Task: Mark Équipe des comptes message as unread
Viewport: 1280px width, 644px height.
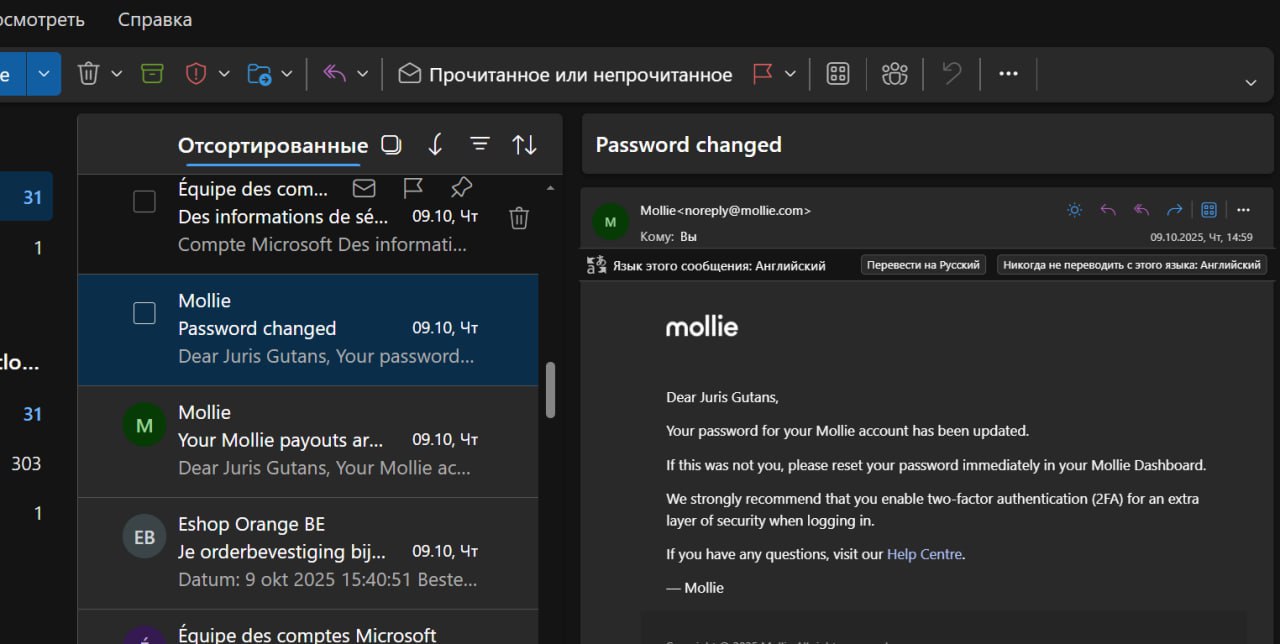Action: 364,188
